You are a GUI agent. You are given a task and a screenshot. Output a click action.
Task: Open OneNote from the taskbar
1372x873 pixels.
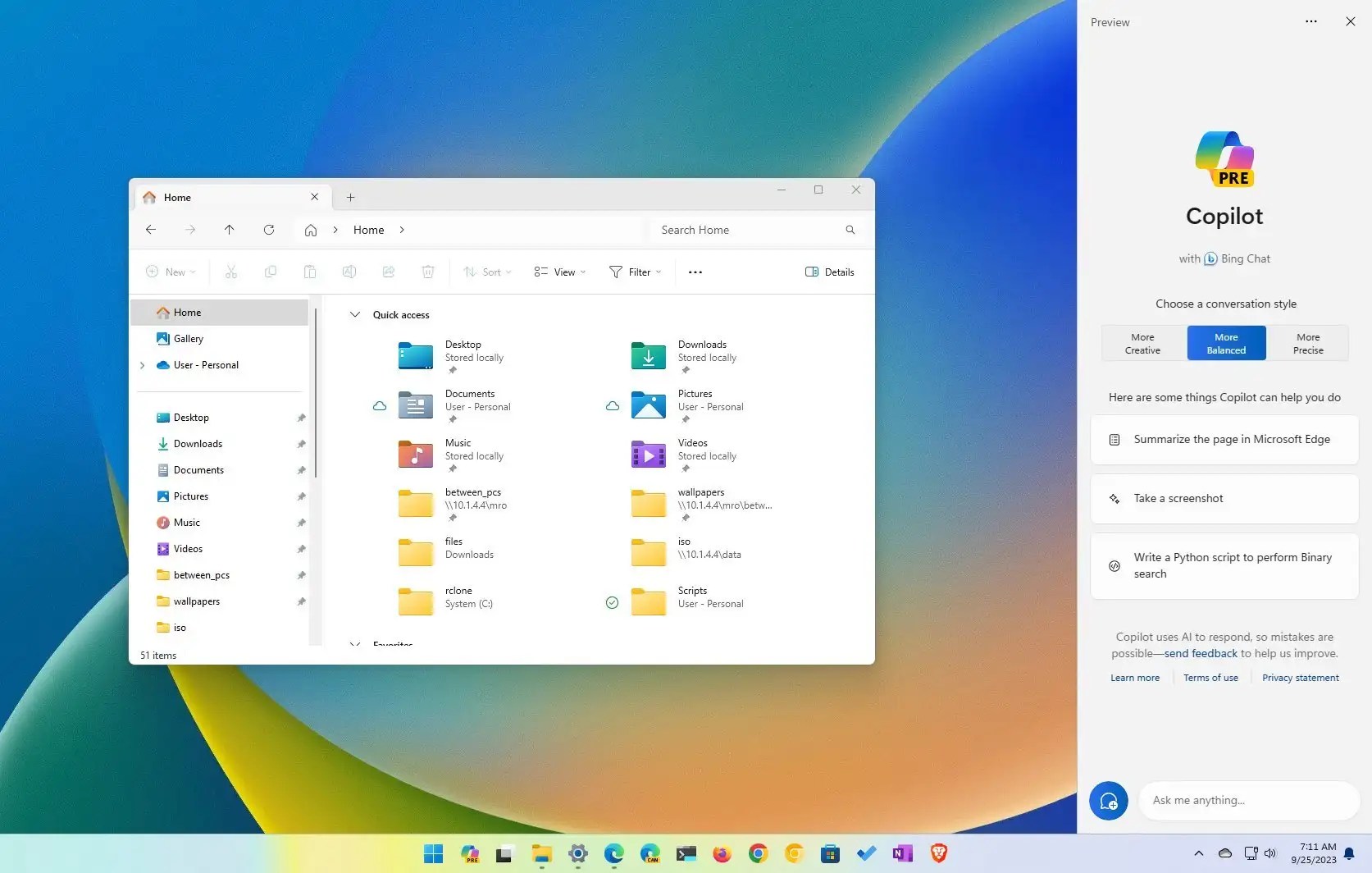902,854
